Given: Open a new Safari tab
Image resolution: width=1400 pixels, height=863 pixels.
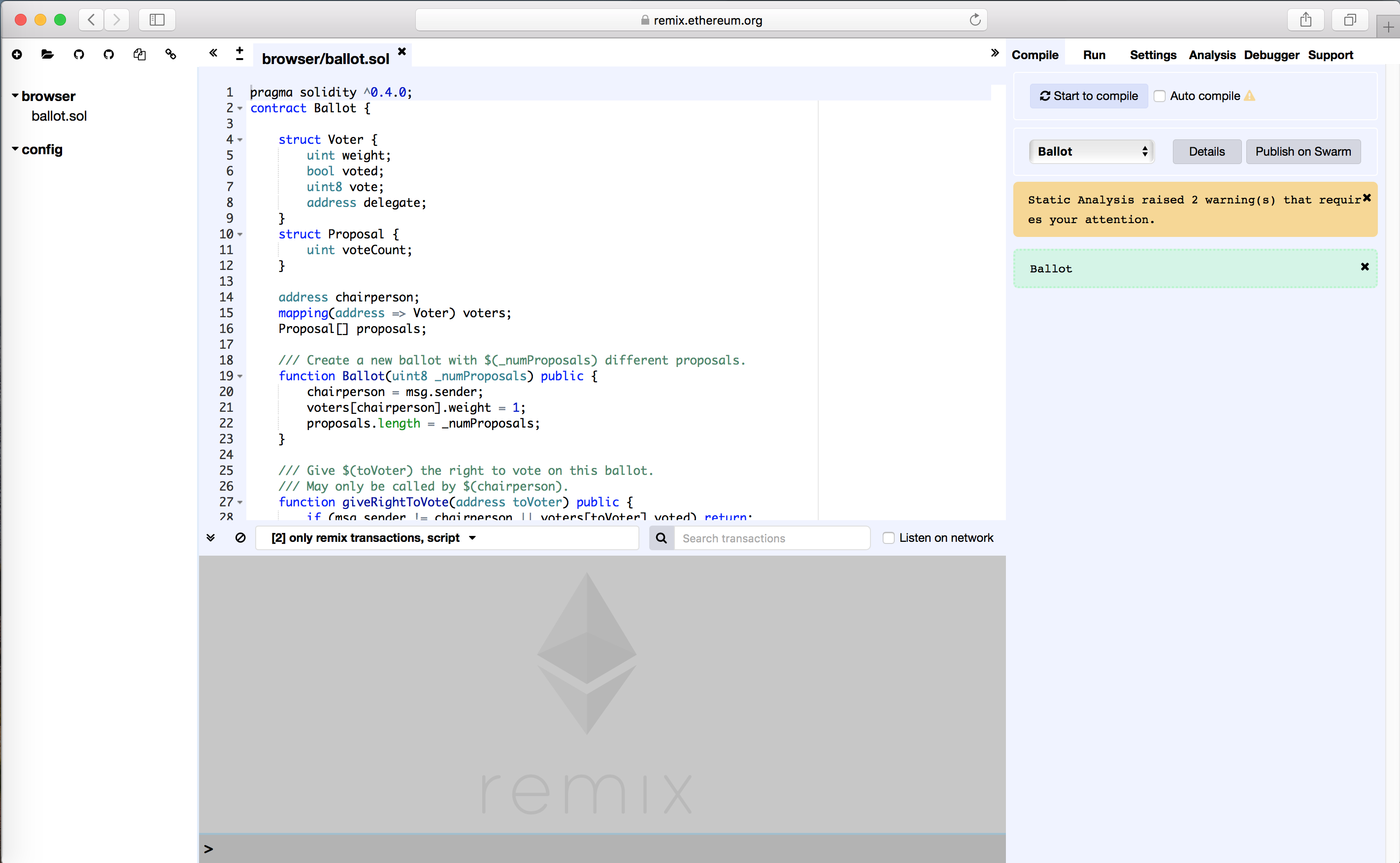Looking at the screenshot, I should click(x=1388, y=27).
